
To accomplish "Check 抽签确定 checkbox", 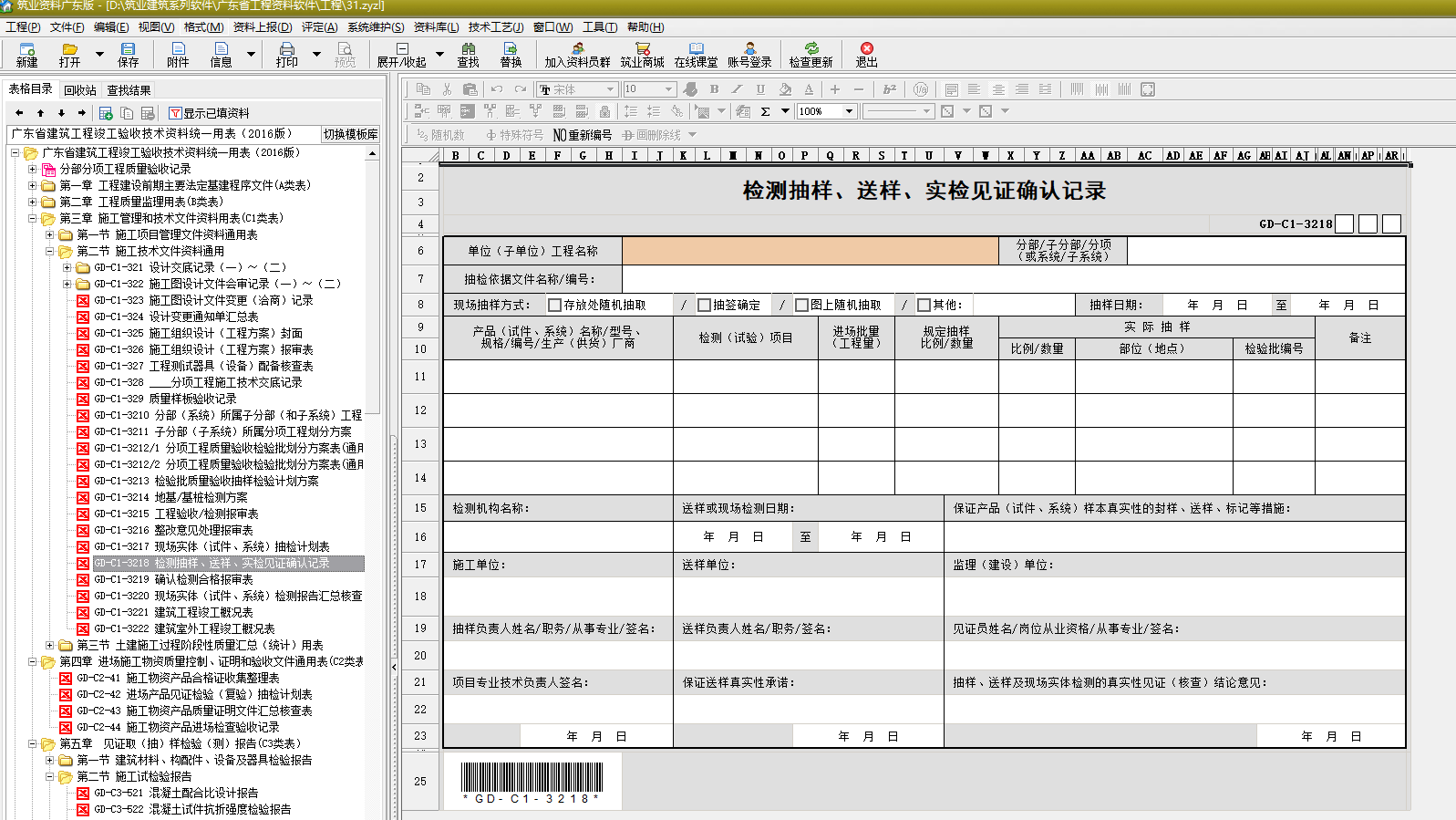I will pyautogui.click(x=704, y=305).
